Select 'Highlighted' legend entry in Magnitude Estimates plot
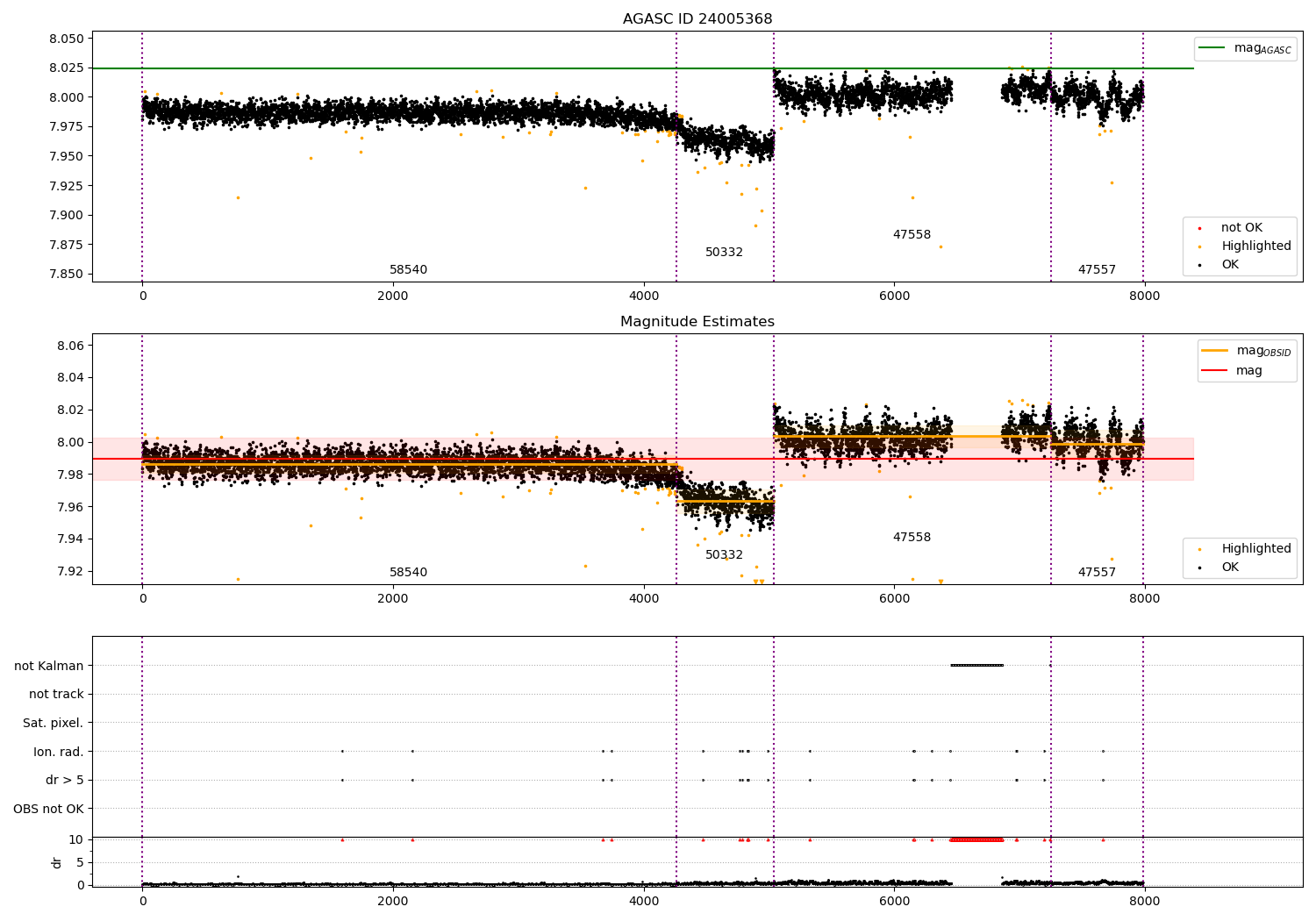Viewport: 1316px width, 921px height. coord(1246,549)
